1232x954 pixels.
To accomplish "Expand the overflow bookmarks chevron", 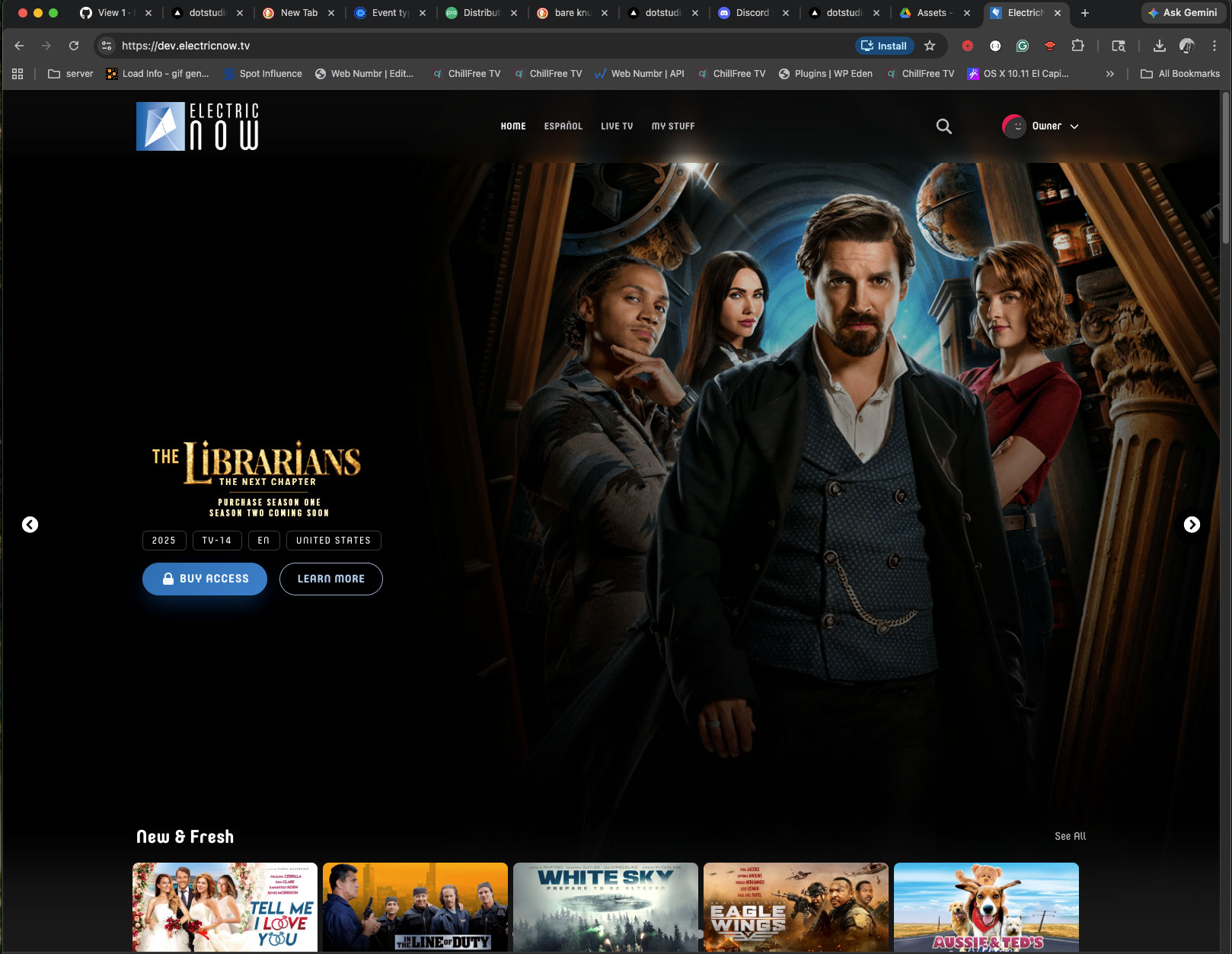I will (x=1109, y=73).
